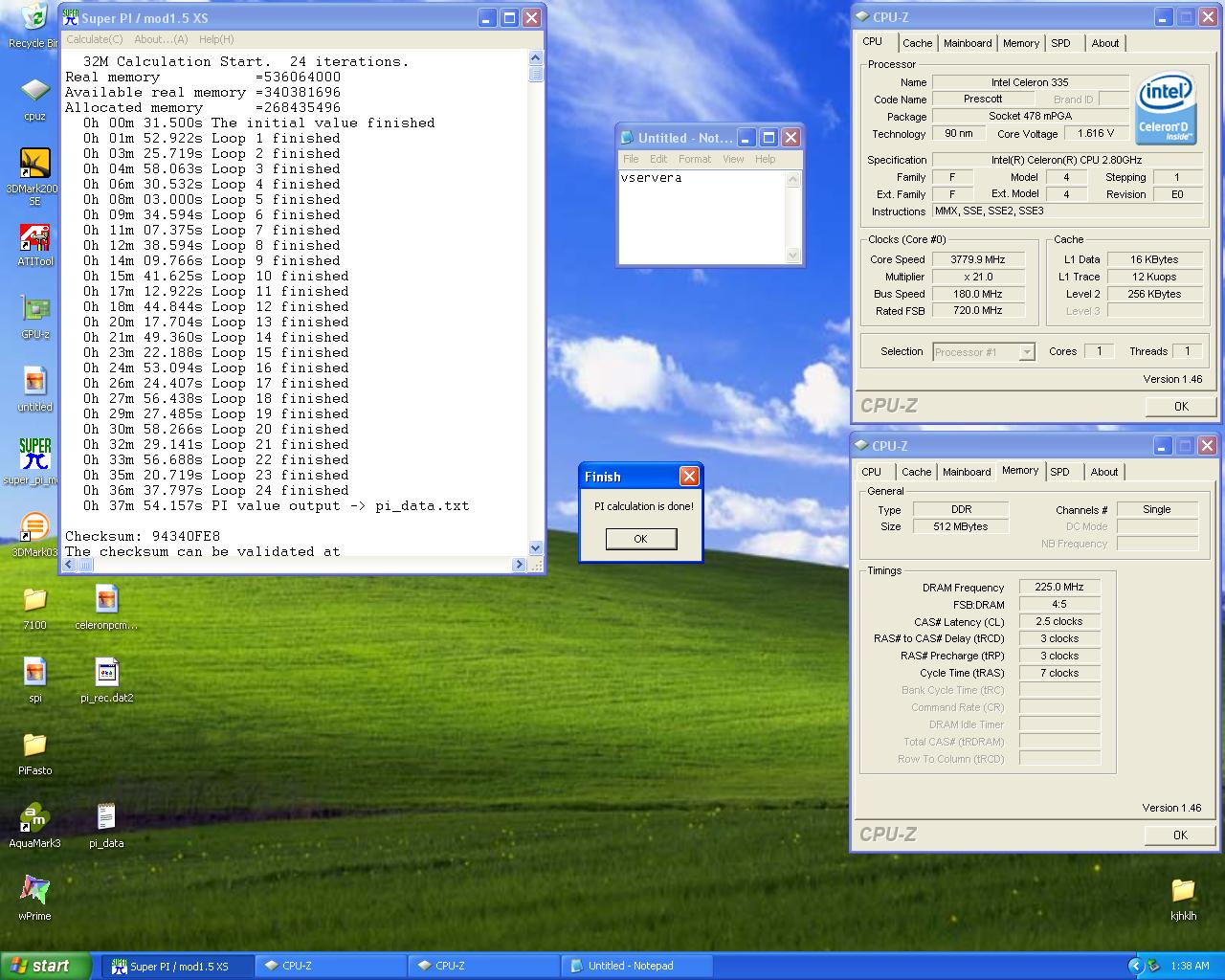Launch the AquaMark3 desktop icon
The image size is (1225, 980).
coord(34,818)
